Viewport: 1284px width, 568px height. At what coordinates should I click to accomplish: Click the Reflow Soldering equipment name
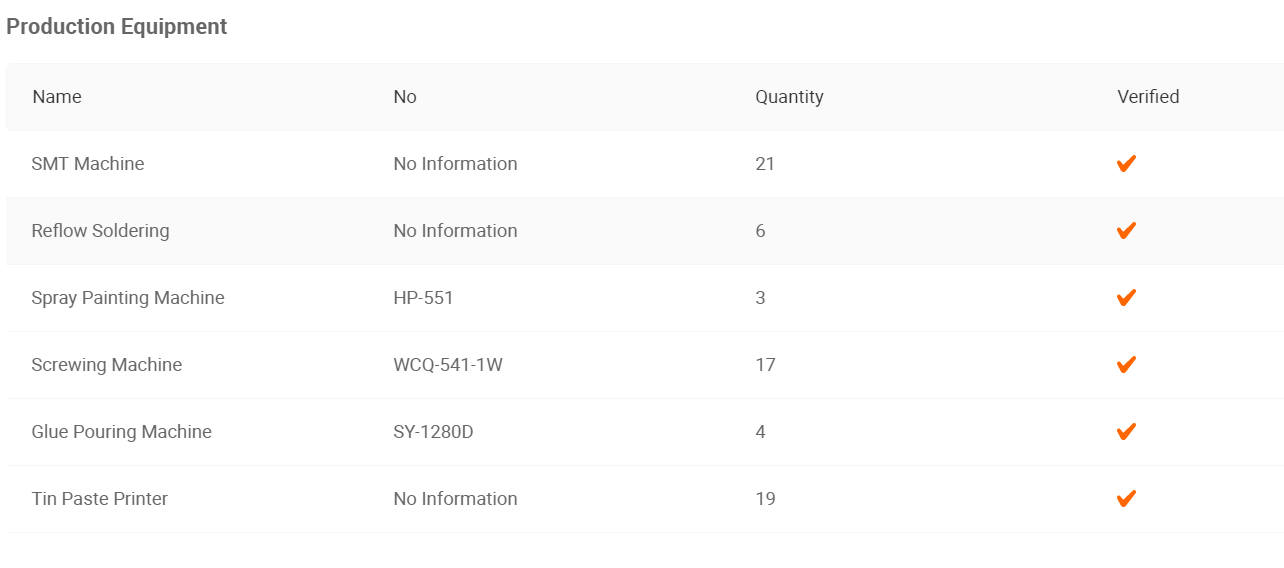[100, 231]
